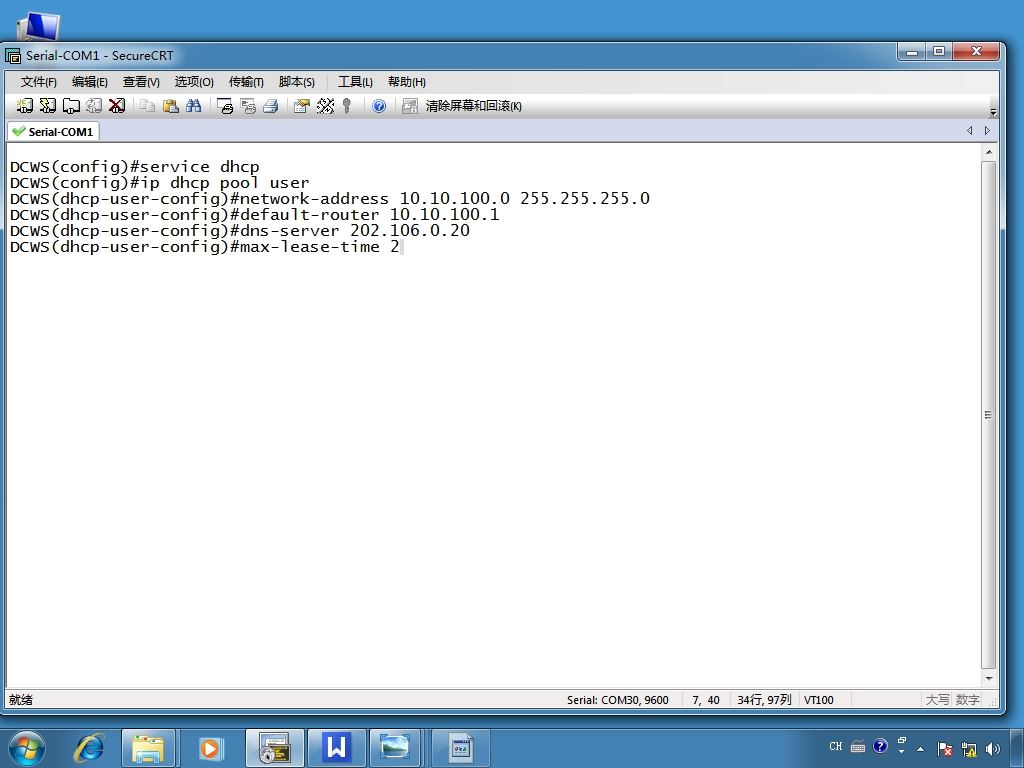
Task: Select the Serial-COM1 session tab
Action: point(54,131)
